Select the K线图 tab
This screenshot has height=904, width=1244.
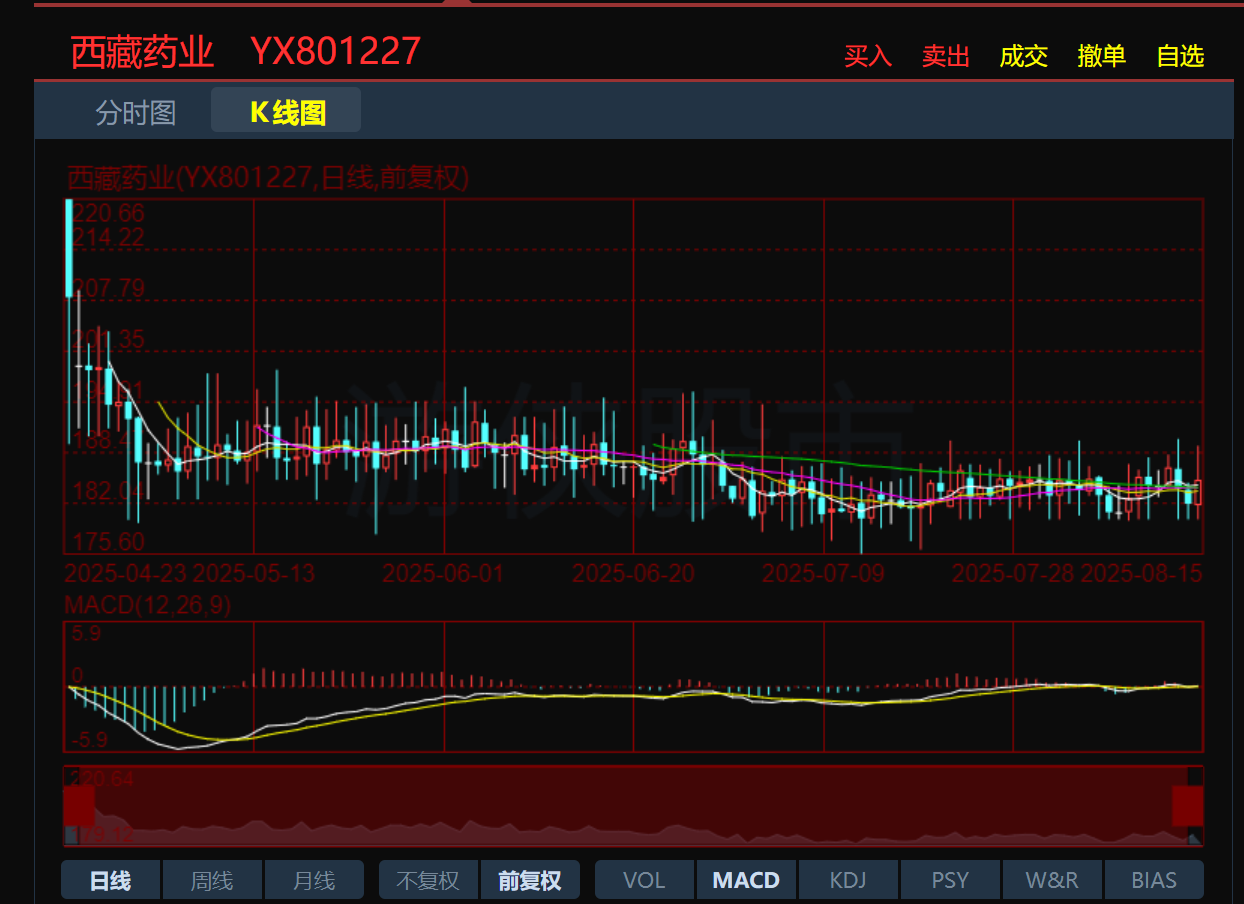tap(286, 112)
